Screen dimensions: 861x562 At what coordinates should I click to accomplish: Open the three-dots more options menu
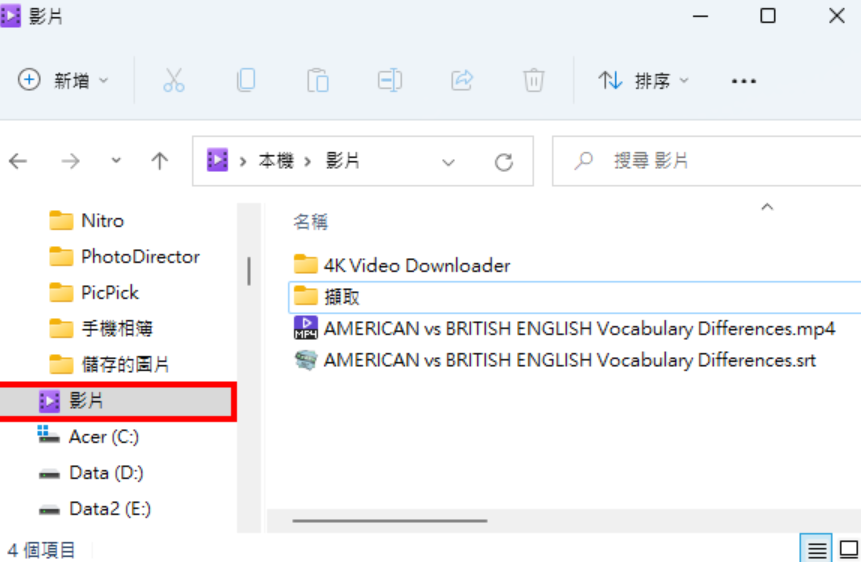click(743, 81)
